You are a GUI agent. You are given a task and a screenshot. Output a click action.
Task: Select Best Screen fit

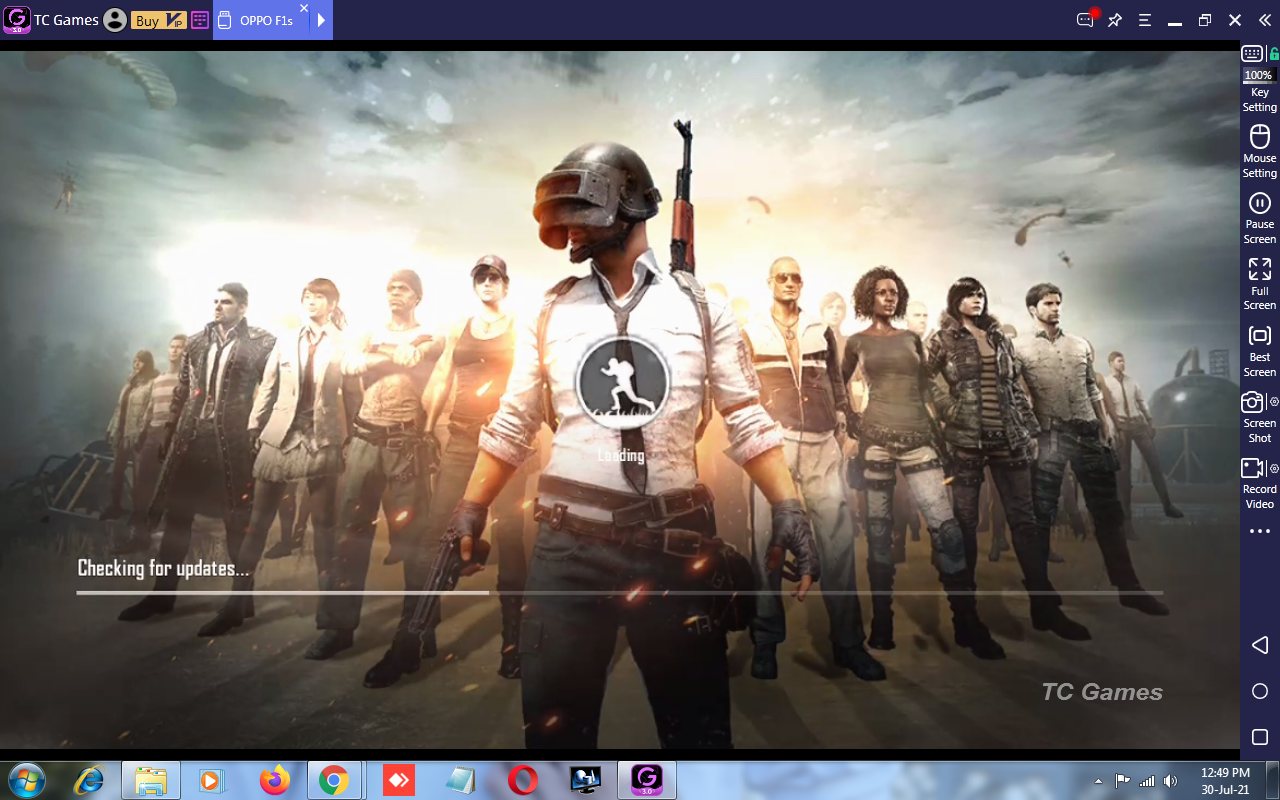point(1259,351)
